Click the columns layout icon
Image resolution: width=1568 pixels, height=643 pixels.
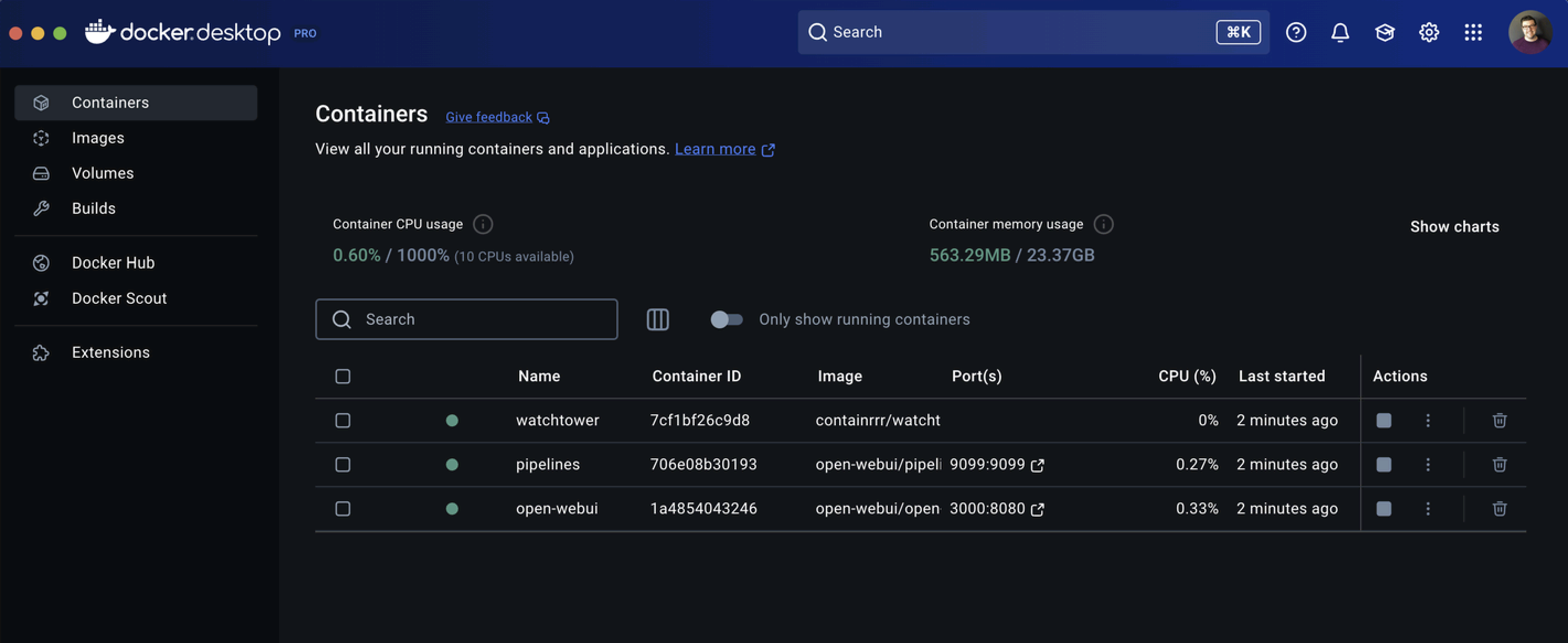click(658, 319)
